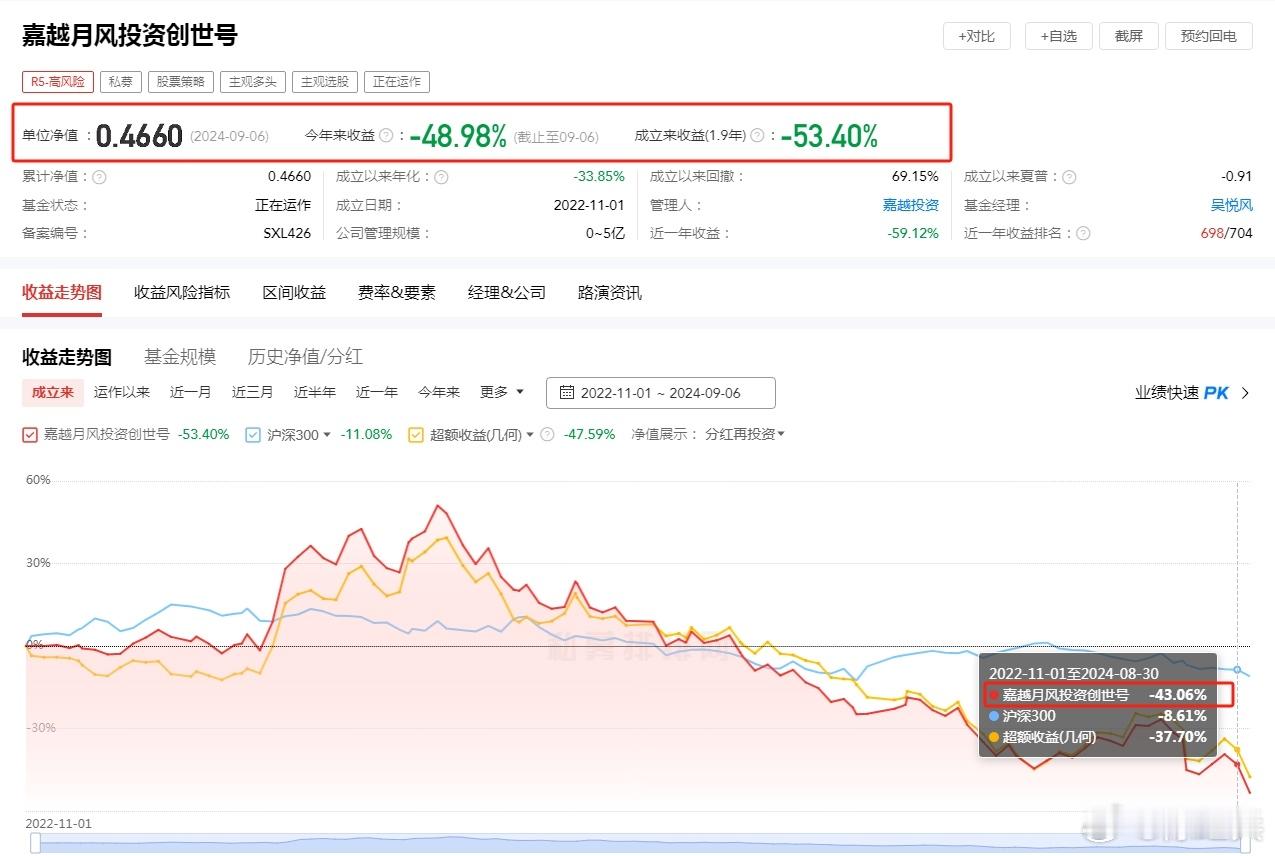Toggle 嘉越月风投资创世号 series checkbox
The image size is (1275, 856).
(x=30, y=435)
